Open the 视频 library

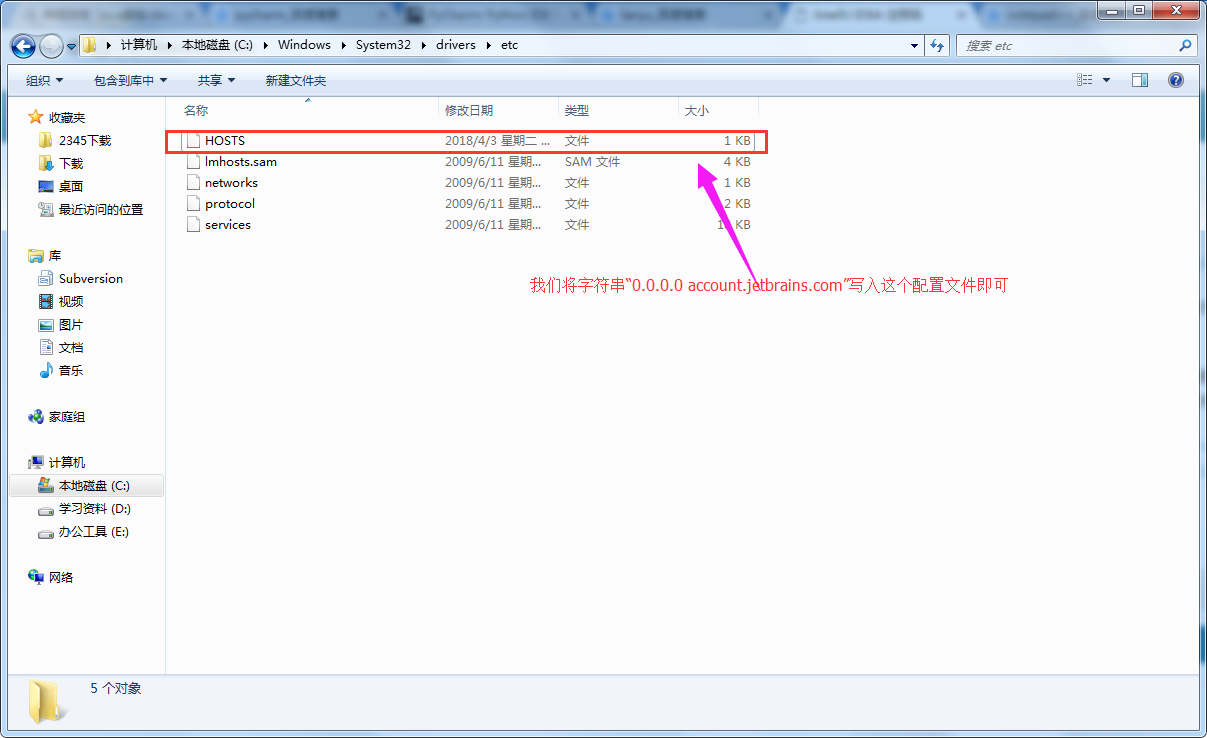tap(71, 302)
